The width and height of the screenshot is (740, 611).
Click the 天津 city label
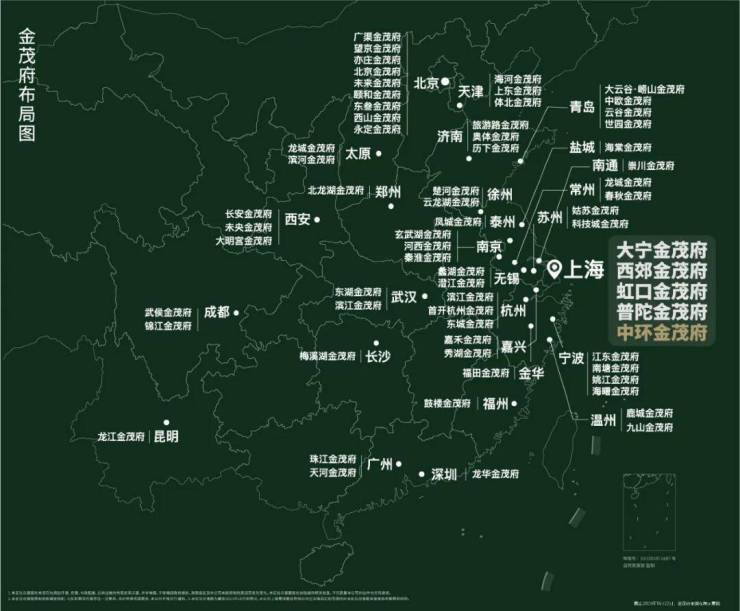click(x=471, y=92)
